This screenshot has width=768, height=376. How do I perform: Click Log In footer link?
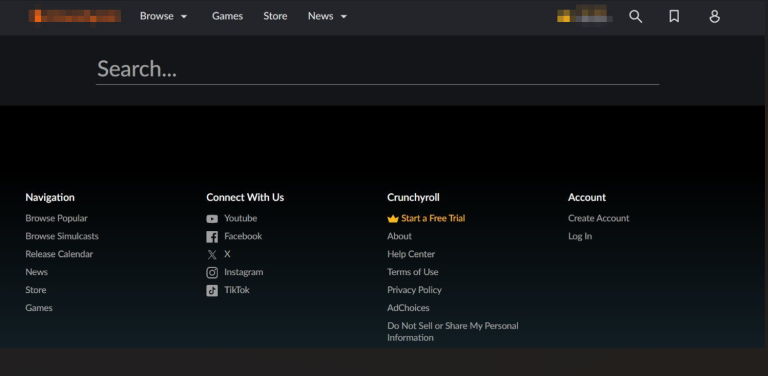click(x=580, y=236)
